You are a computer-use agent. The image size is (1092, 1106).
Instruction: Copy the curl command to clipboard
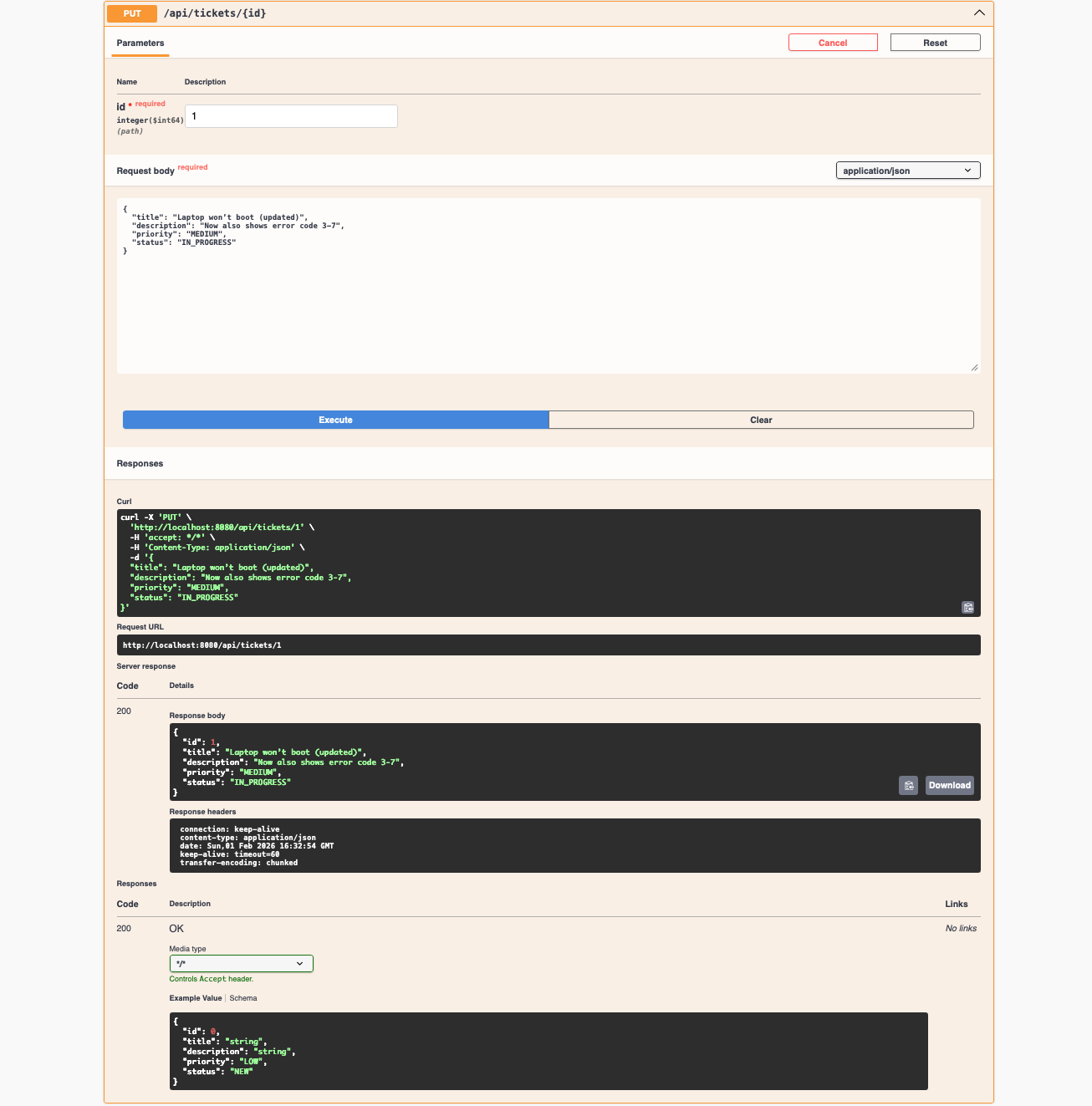click(x=967, y=608)
